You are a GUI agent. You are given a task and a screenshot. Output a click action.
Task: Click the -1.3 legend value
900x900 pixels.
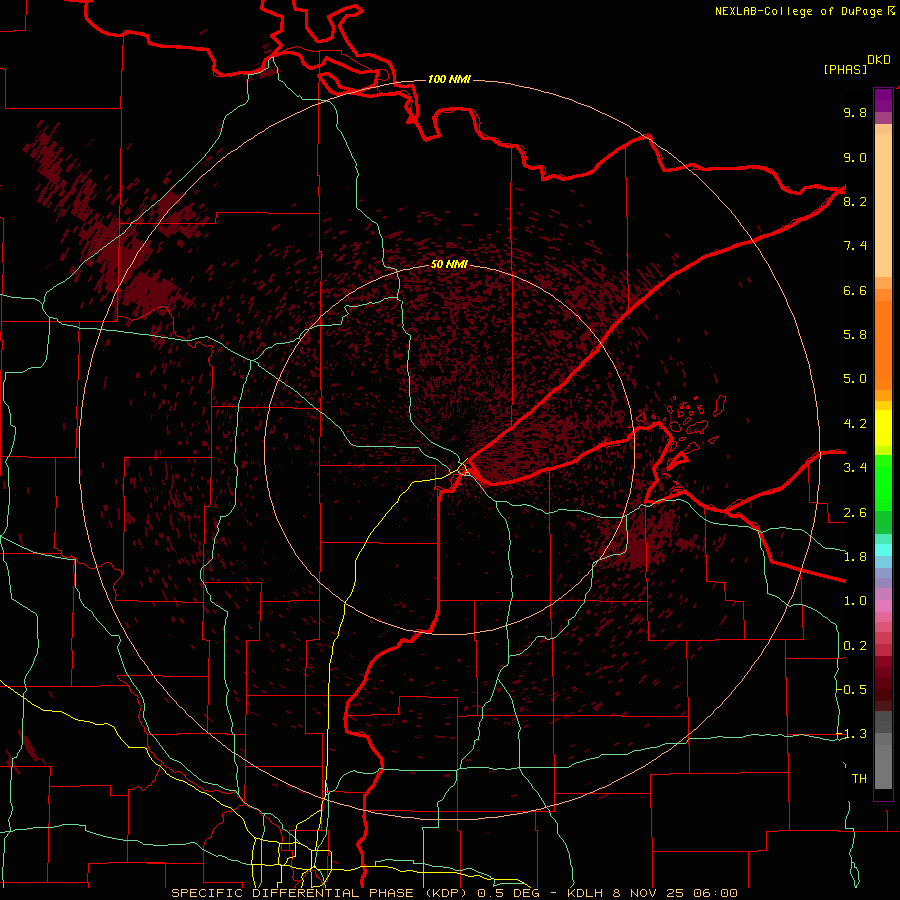tap(852, 734)
